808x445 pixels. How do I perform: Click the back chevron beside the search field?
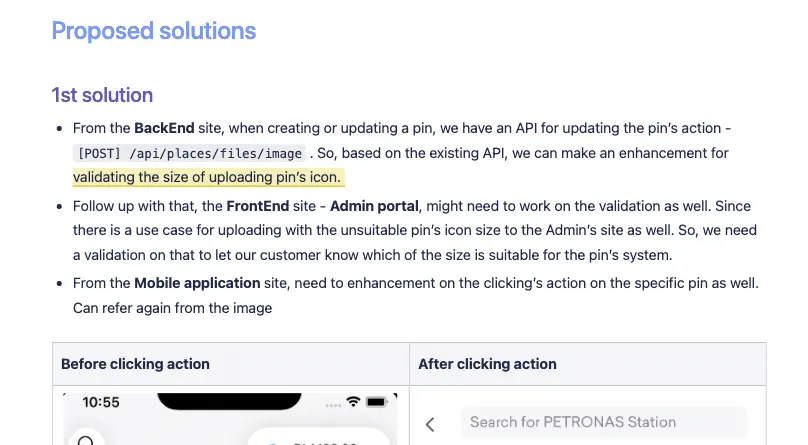[x=430, y=424]
